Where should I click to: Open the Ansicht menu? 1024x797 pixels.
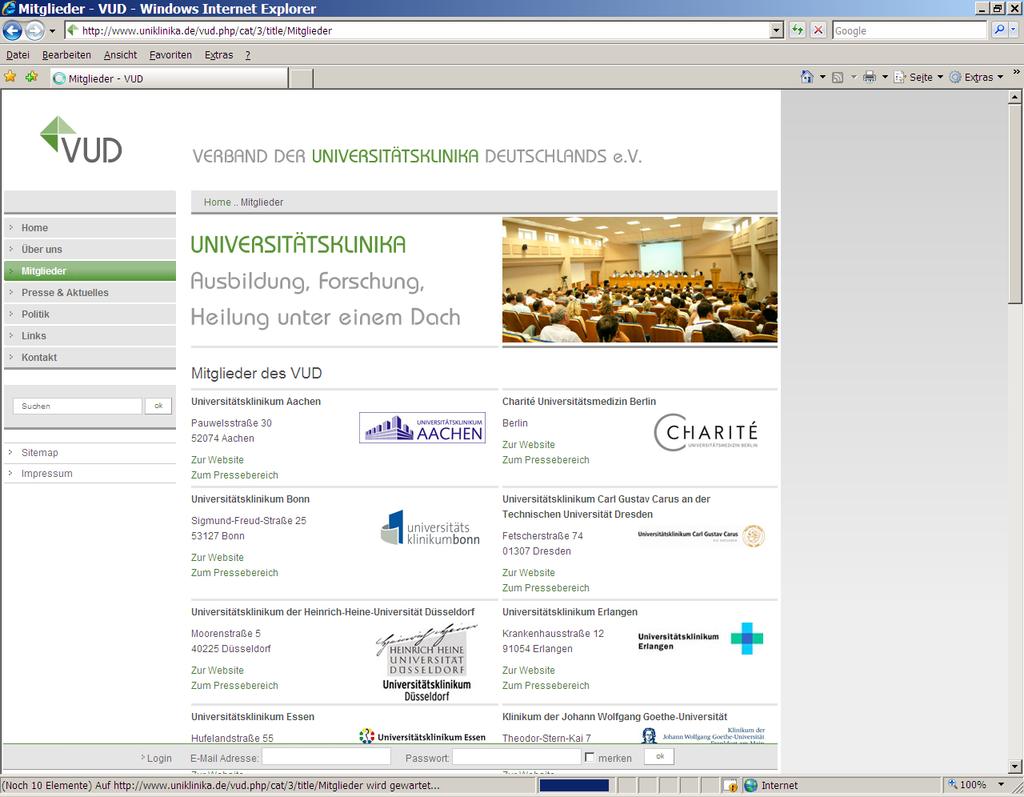pyautogui.click(x=120, y=55)
